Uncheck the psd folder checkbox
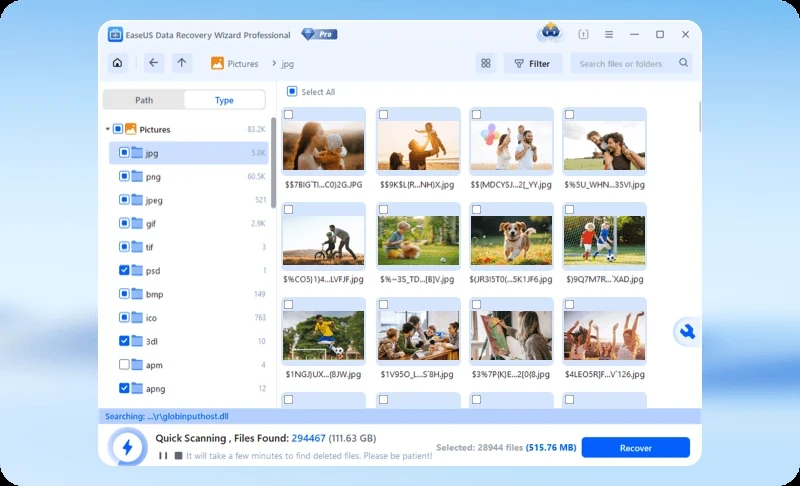Viewport: 800px width, 486px height. tap(124, 270)
